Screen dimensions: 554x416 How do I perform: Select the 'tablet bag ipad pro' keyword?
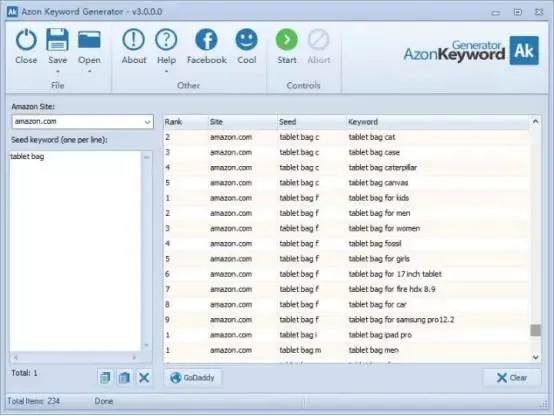380,335
